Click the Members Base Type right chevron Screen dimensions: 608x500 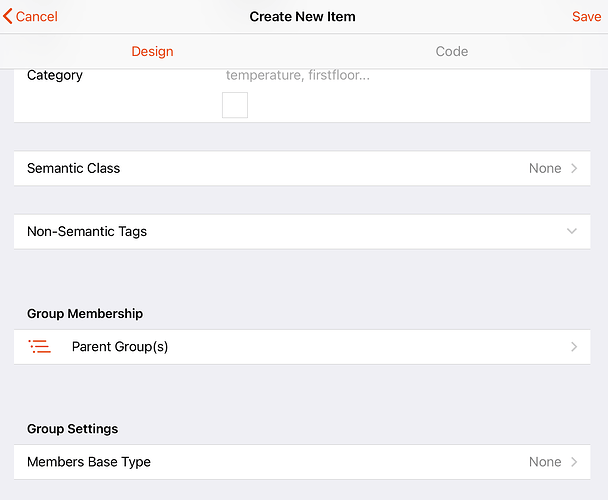click(574, 462)
